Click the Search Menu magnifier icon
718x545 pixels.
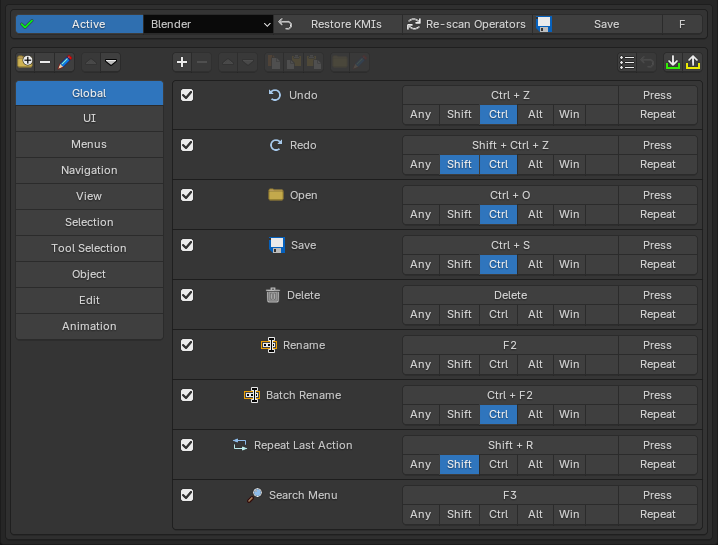coord(255,495)
